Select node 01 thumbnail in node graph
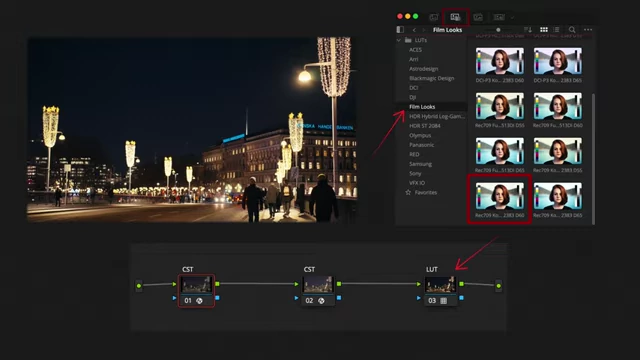 click(196, 284)
